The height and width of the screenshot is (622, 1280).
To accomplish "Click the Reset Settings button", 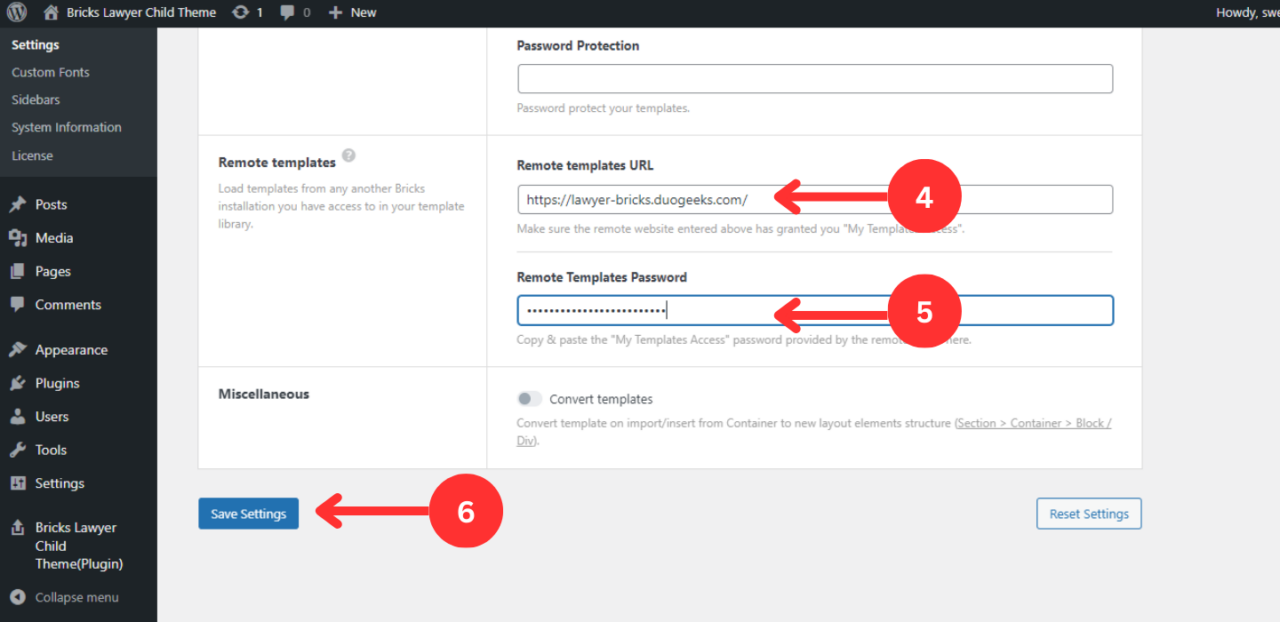I will click(1088, 513).
